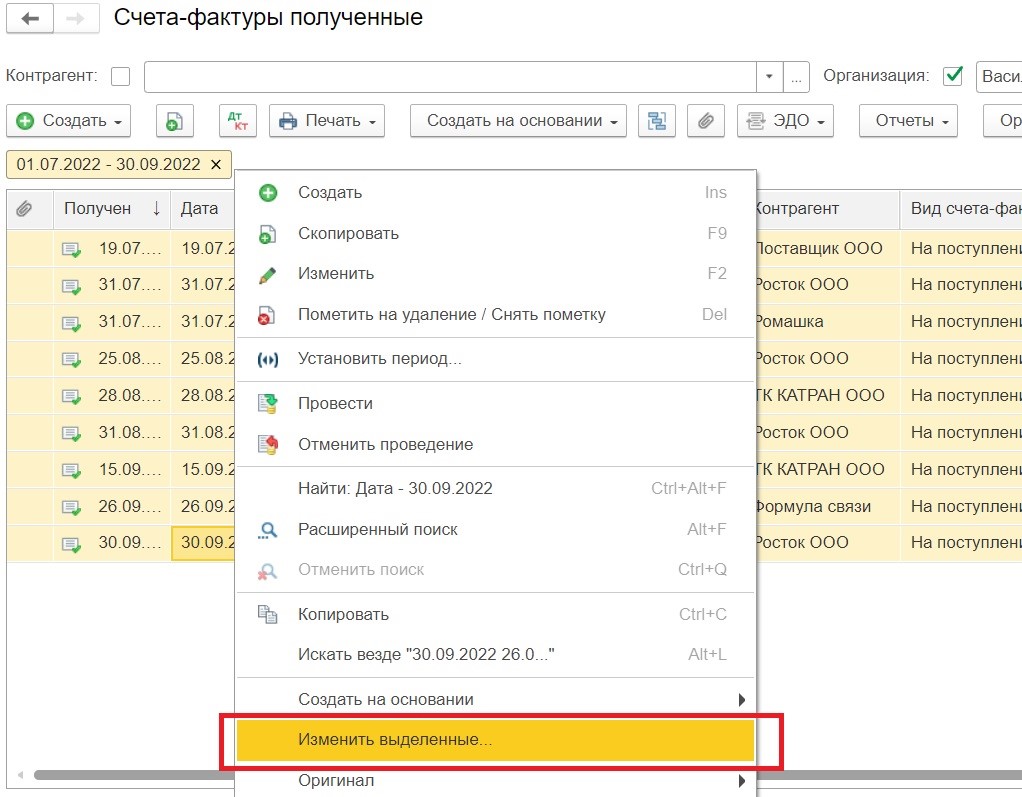Click the Копировать menu icon

pyautogui.click(x=268, y=615)
